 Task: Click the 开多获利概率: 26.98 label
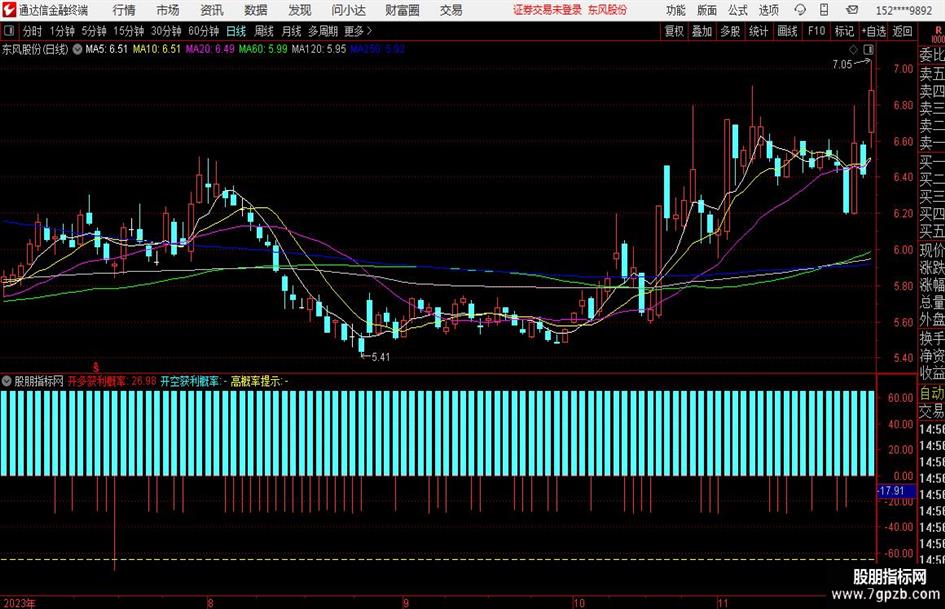click(x=111, y=381)
